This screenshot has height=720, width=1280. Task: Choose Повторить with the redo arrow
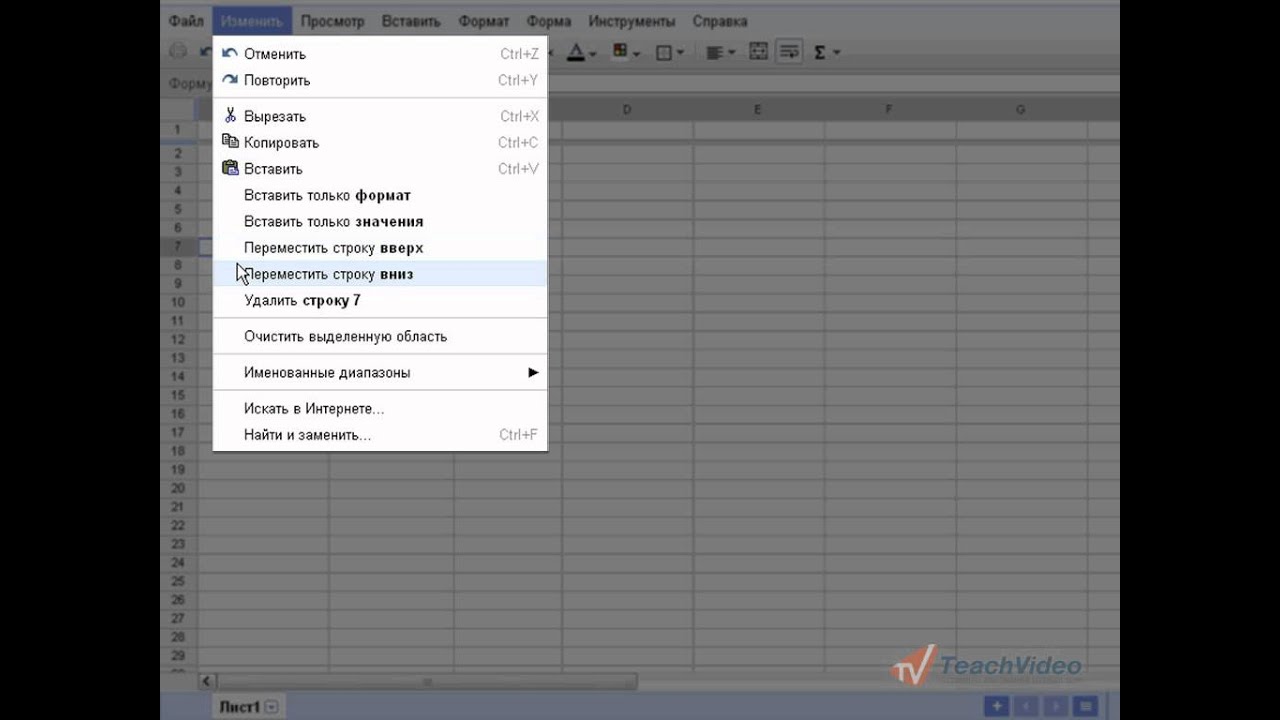coord(380,80)
